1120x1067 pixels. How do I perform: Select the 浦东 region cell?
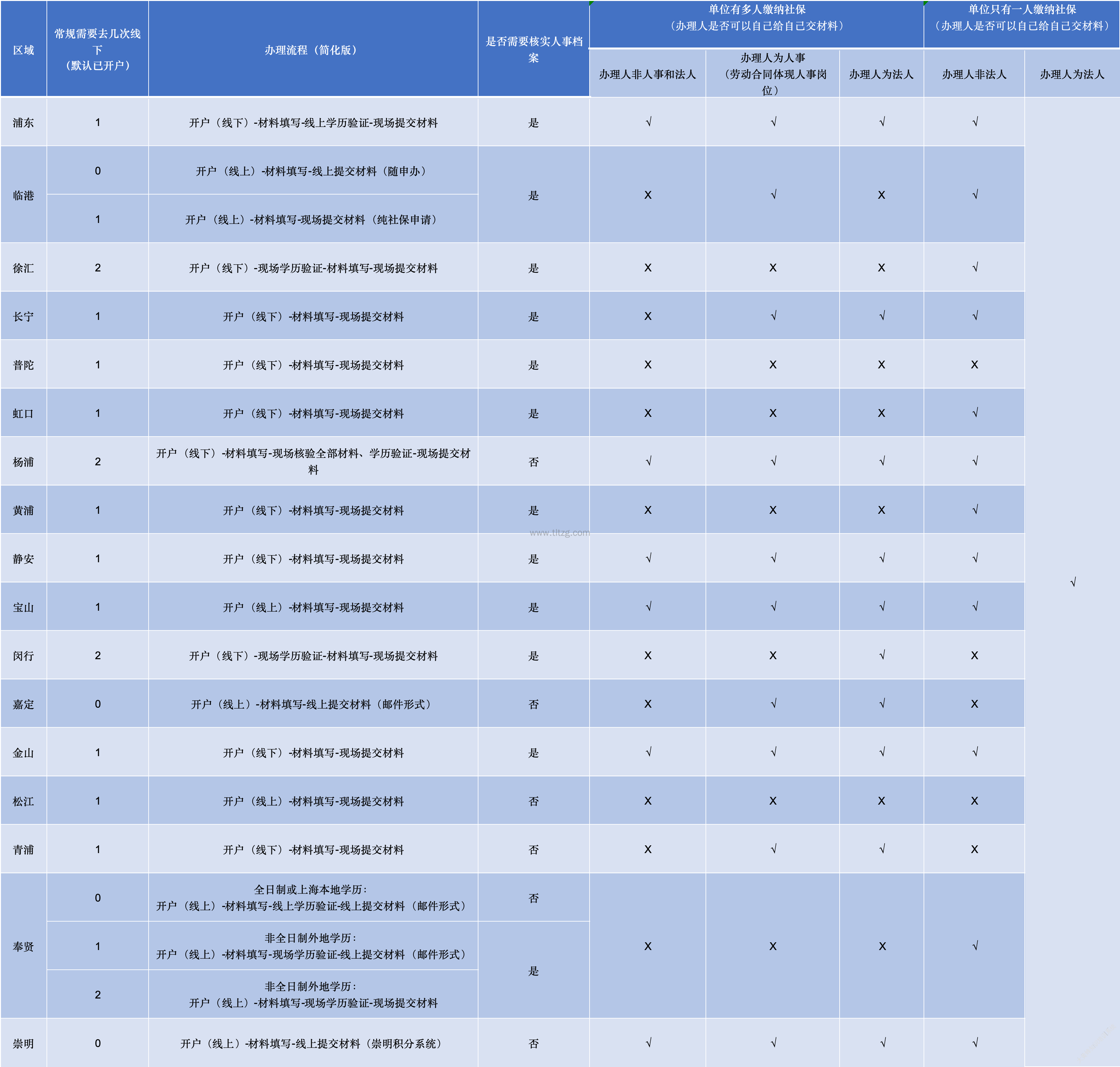(23, 122)
